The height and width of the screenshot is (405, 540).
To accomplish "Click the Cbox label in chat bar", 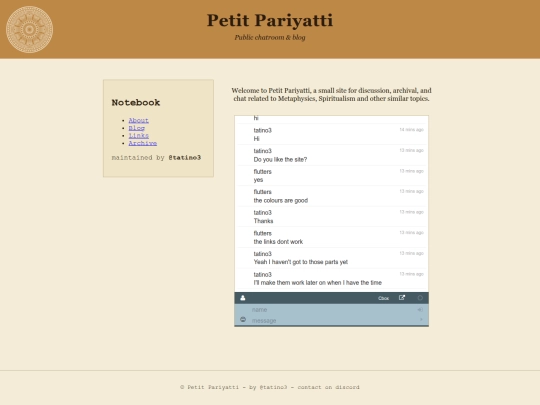I will [383, 298].
